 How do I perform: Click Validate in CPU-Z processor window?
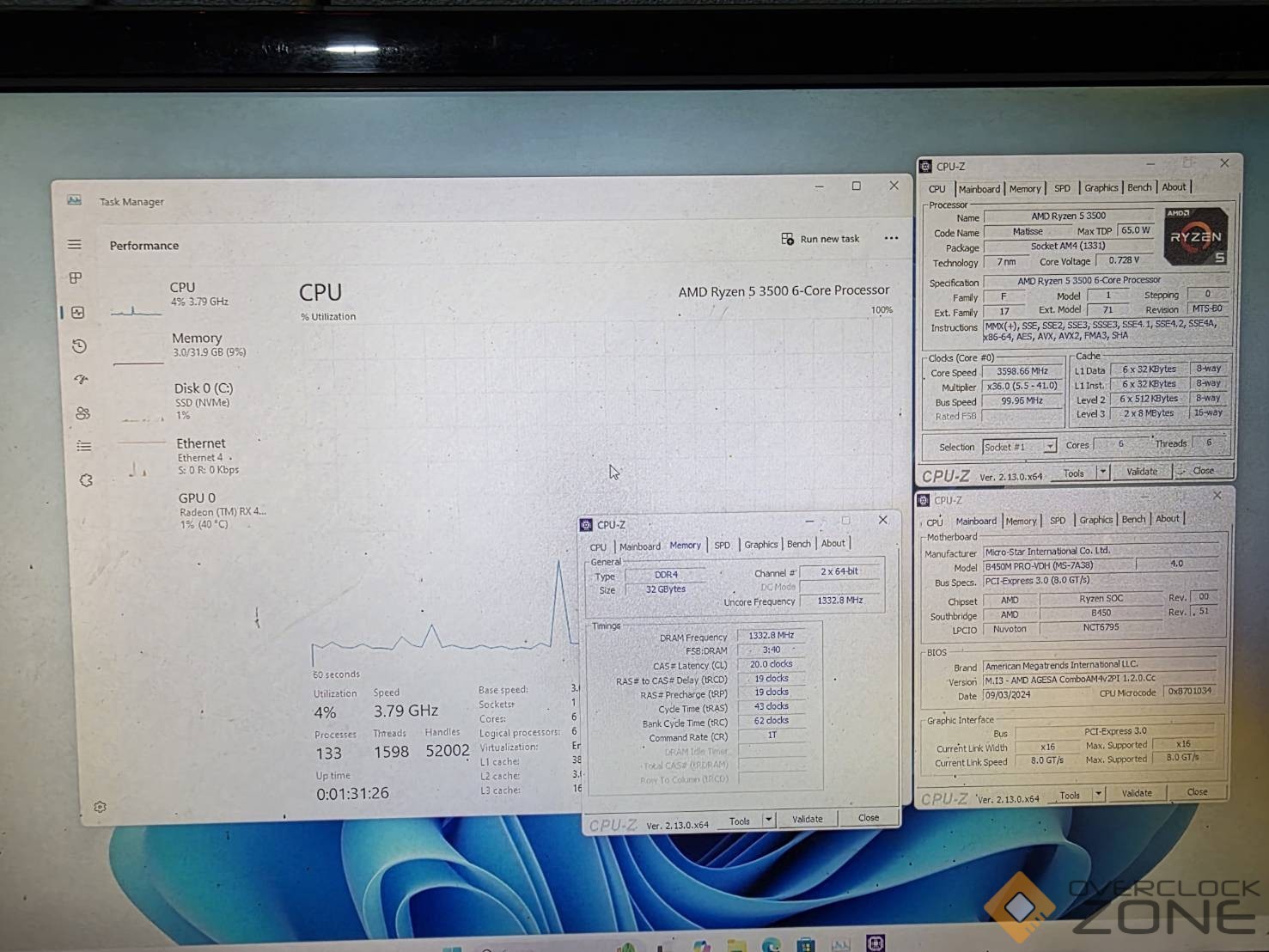pos(1141,472)
